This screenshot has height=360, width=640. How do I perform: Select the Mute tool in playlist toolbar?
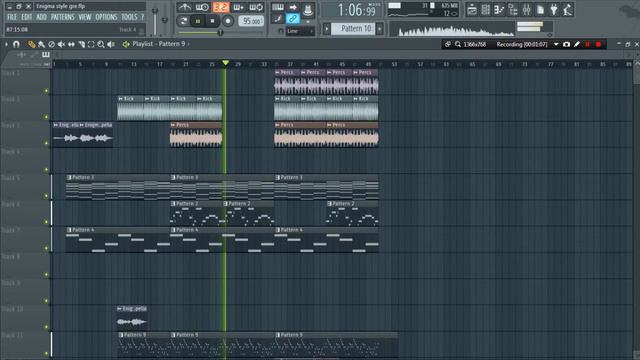[61, 44]
